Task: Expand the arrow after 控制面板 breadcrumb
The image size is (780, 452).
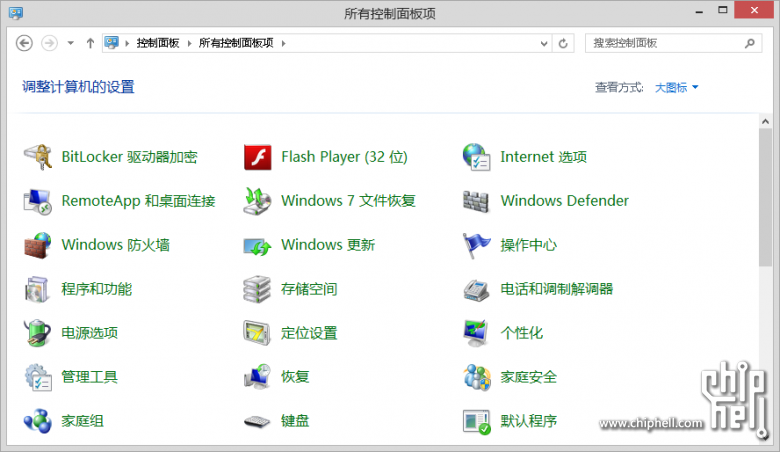Action: coord(190,43)
